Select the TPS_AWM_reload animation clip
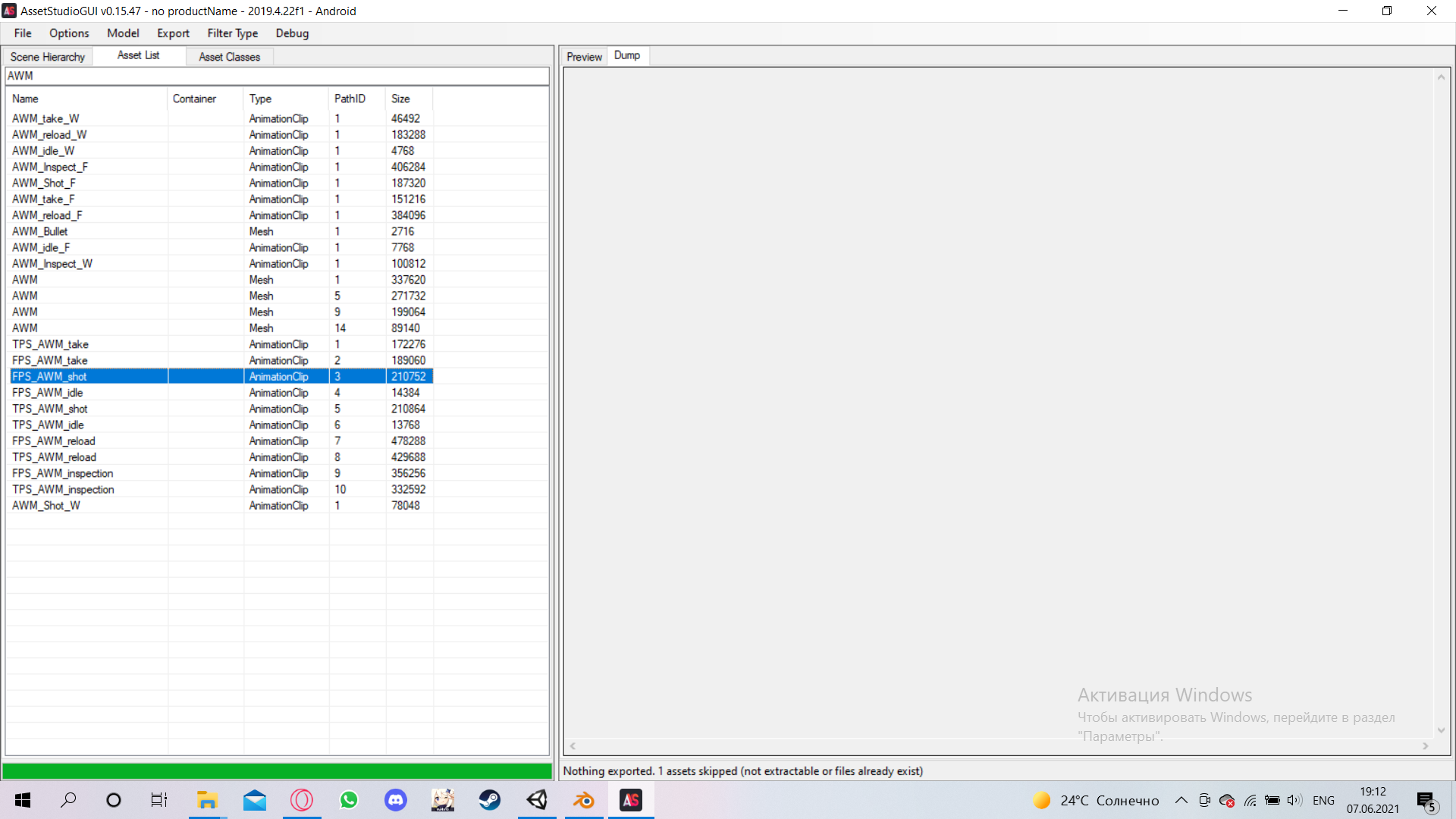Screen dimensions: 1456x819 point(54,457)
